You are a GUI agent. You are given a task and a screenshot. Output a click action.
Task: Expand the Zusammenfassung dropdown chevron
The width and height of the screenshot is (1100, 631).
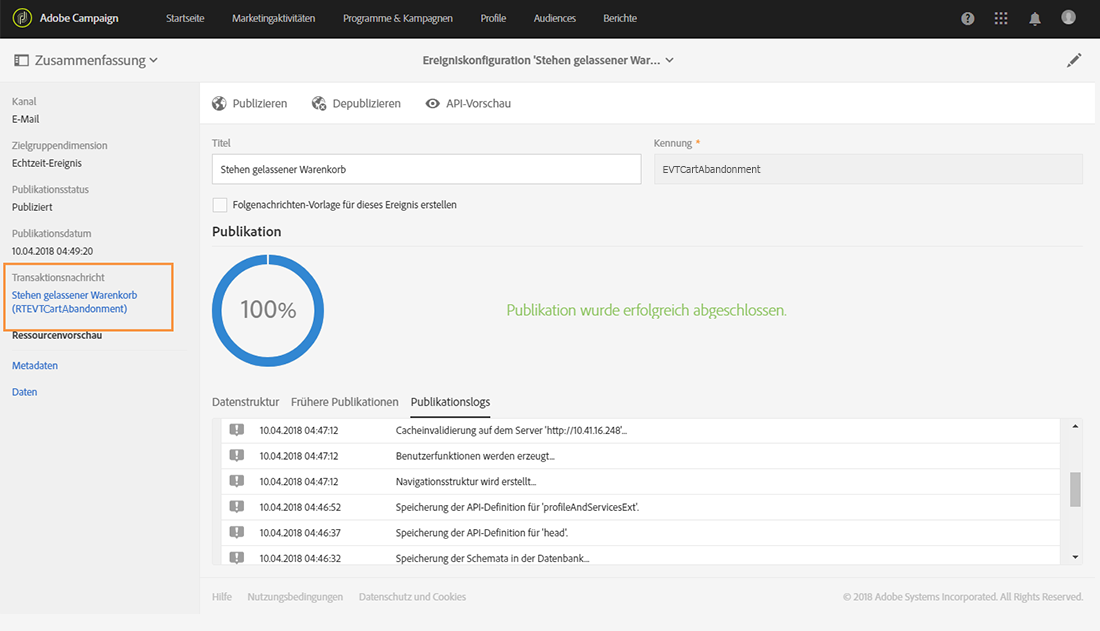coord(154,60)
